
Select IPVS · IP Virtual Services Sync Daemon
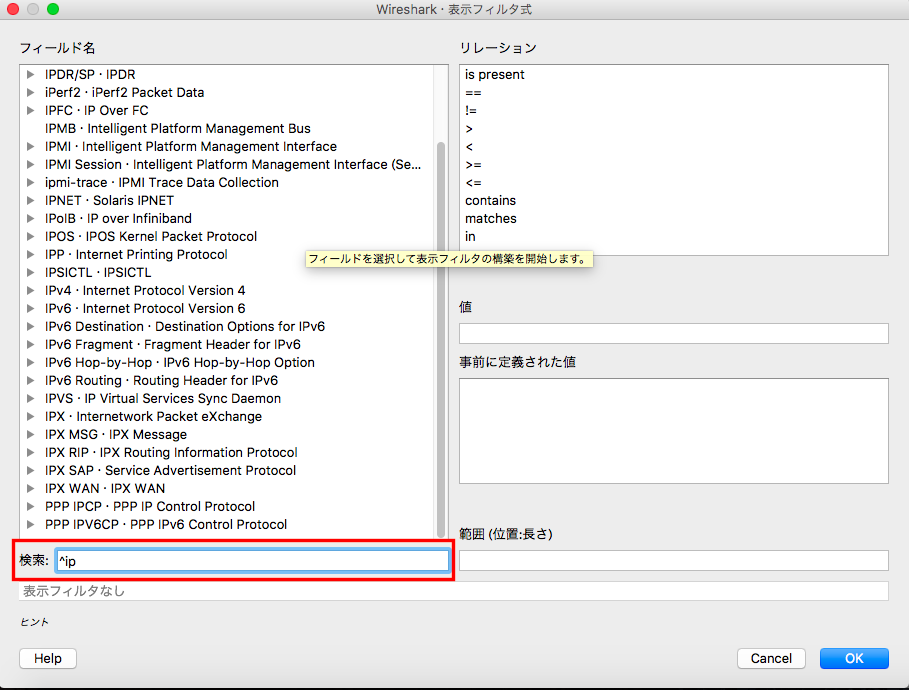[163, 398]
